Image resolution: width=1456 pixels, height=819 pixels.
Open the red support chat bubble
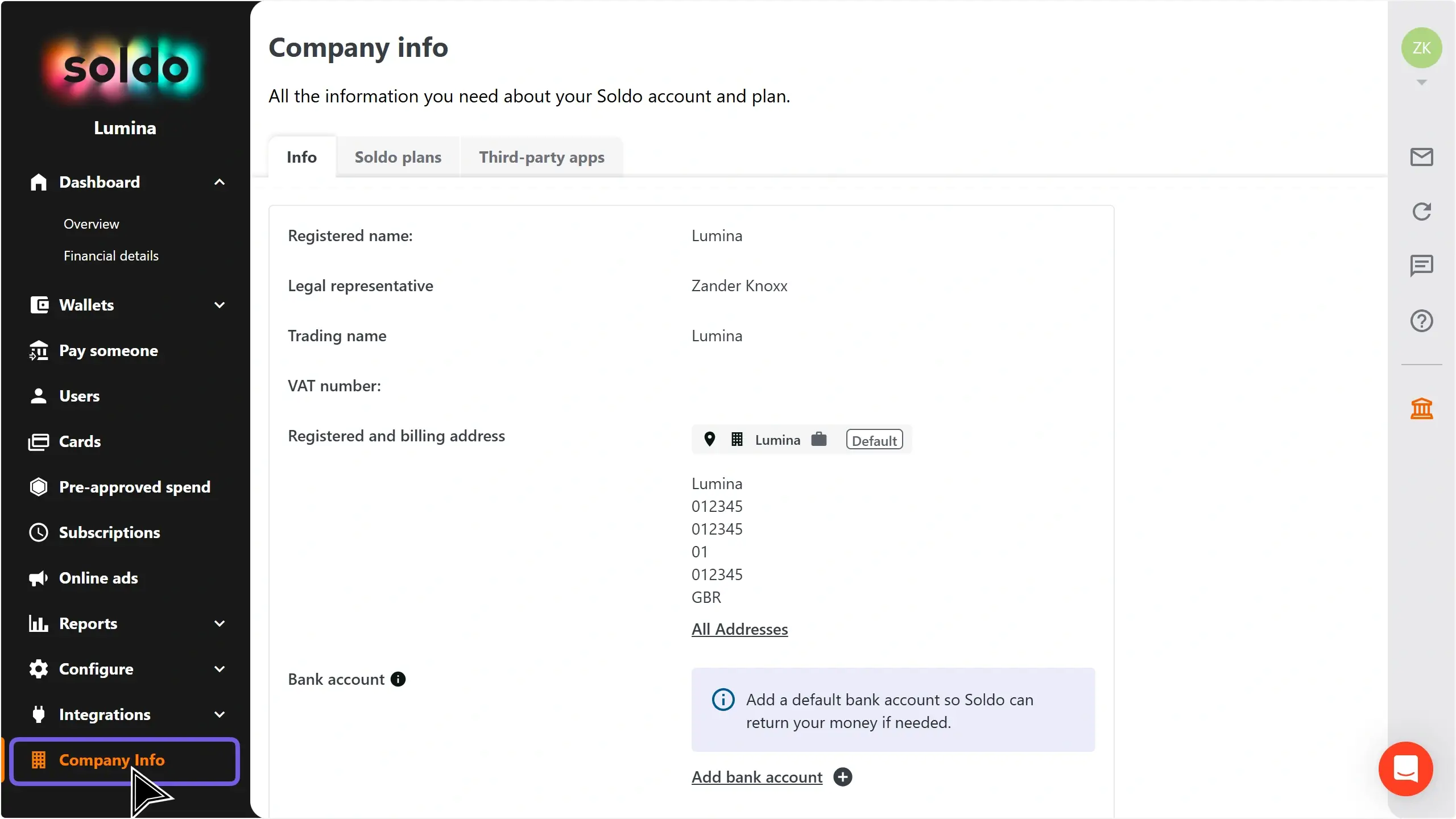tap(1405, 769)
